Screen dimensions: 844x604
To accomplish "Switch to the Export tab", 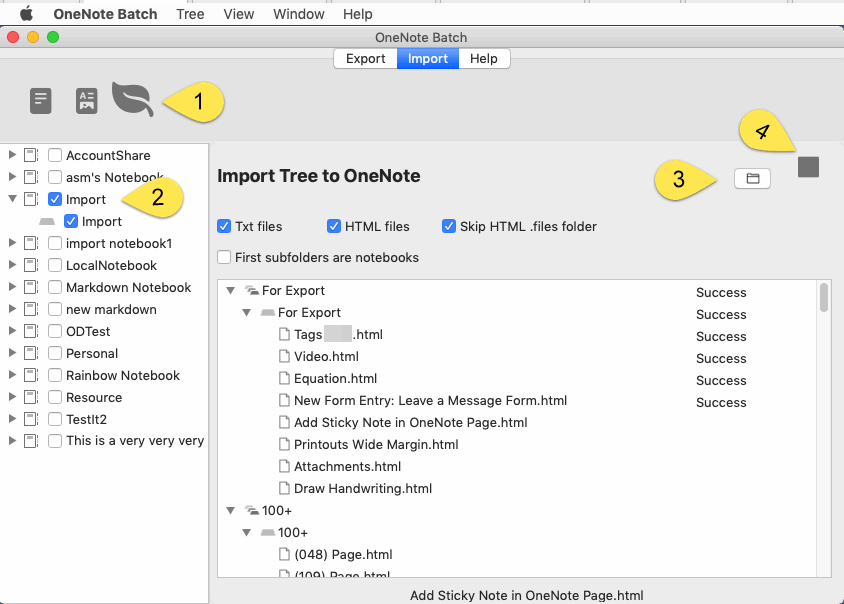I will pos(365,59).
